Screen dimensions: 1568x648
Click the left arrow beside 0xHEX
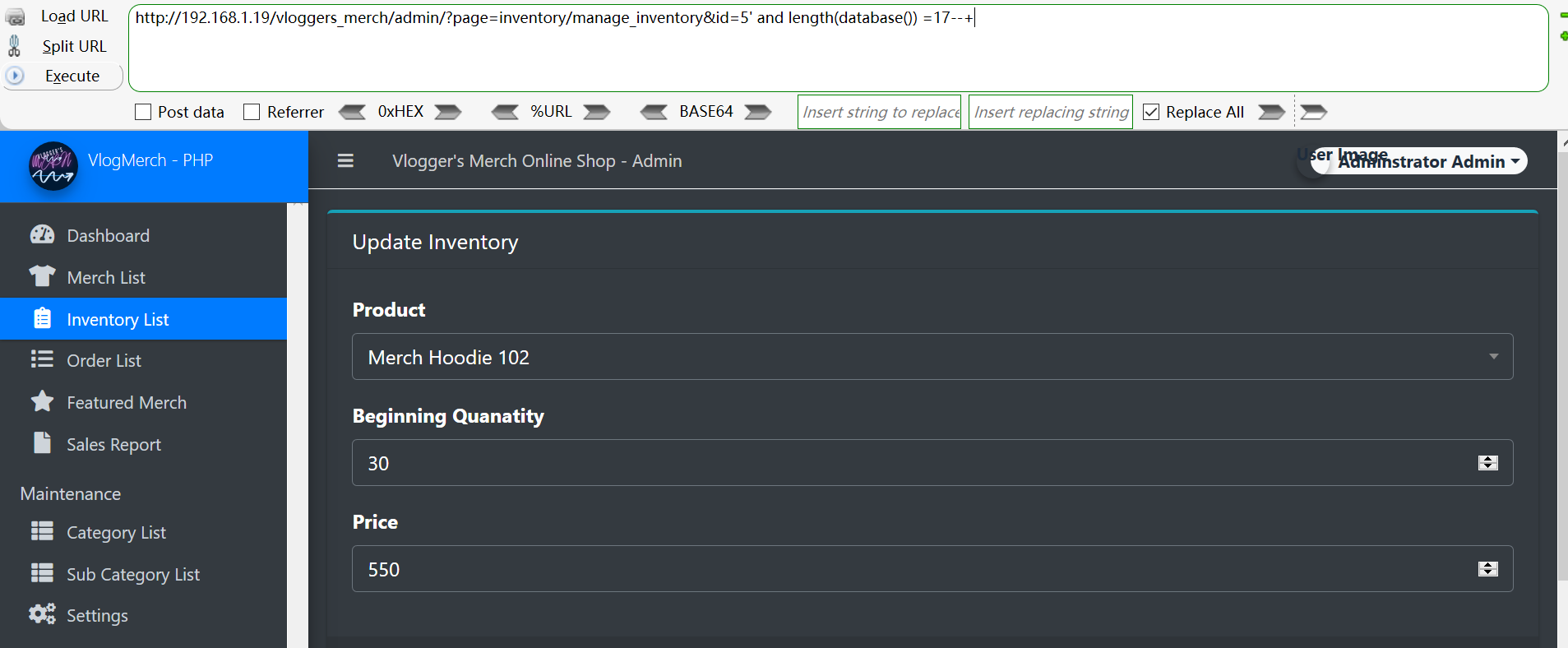point(352,112)
